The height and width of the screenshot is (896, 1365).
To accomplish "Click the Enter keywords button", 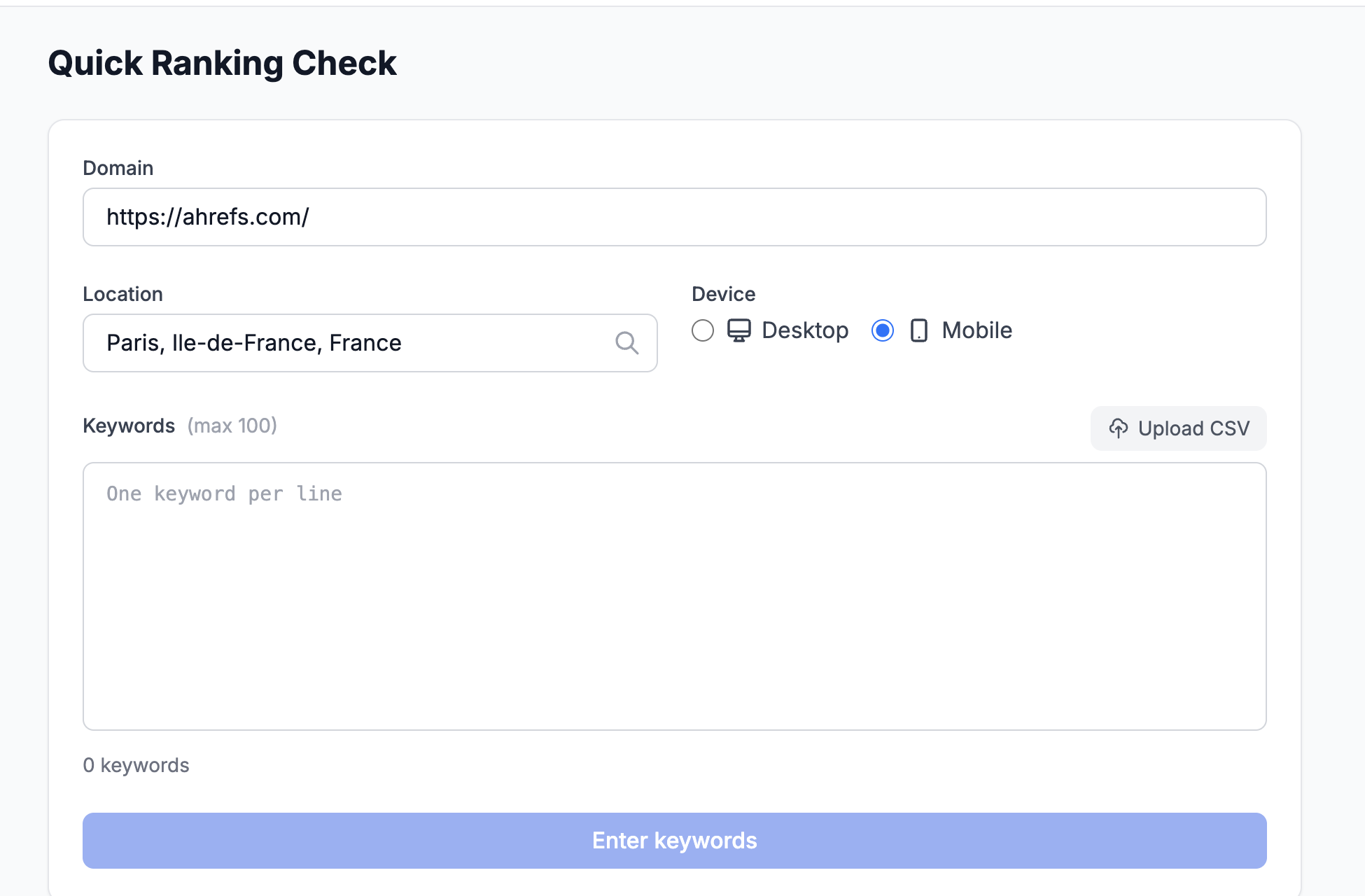I will pos(674,840).
